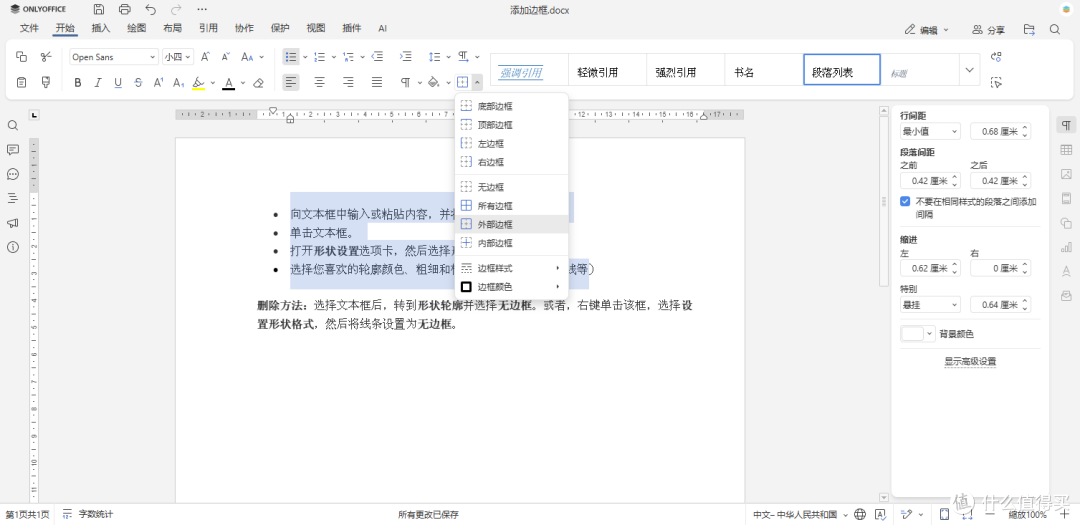This screenshot has height=525, width=1080.
Task: Open the Chat icon in left sidebar
Action: click(12, 174)
